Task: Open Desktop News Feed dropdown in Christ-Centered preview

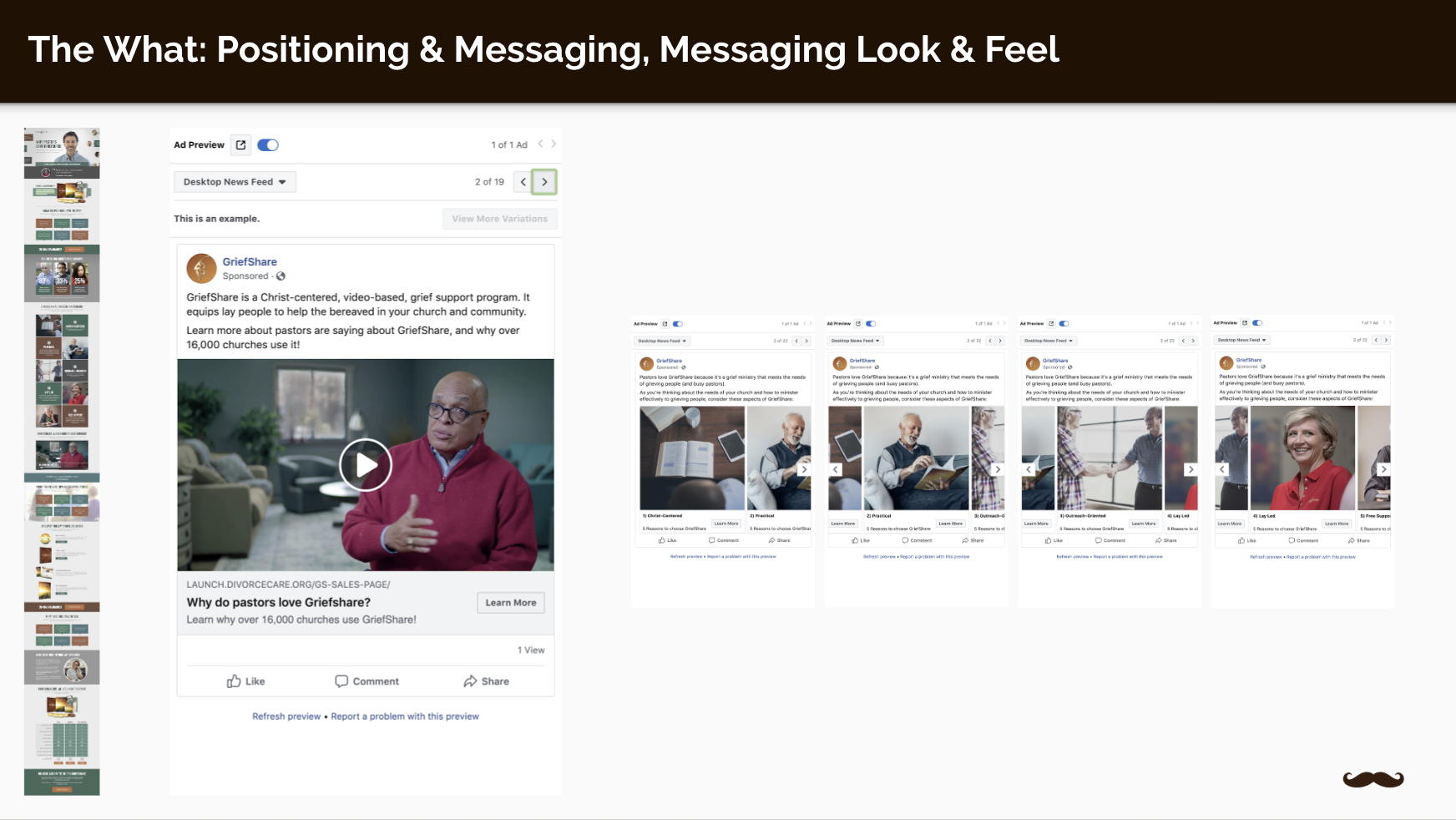Action: [x=662, y=341]
